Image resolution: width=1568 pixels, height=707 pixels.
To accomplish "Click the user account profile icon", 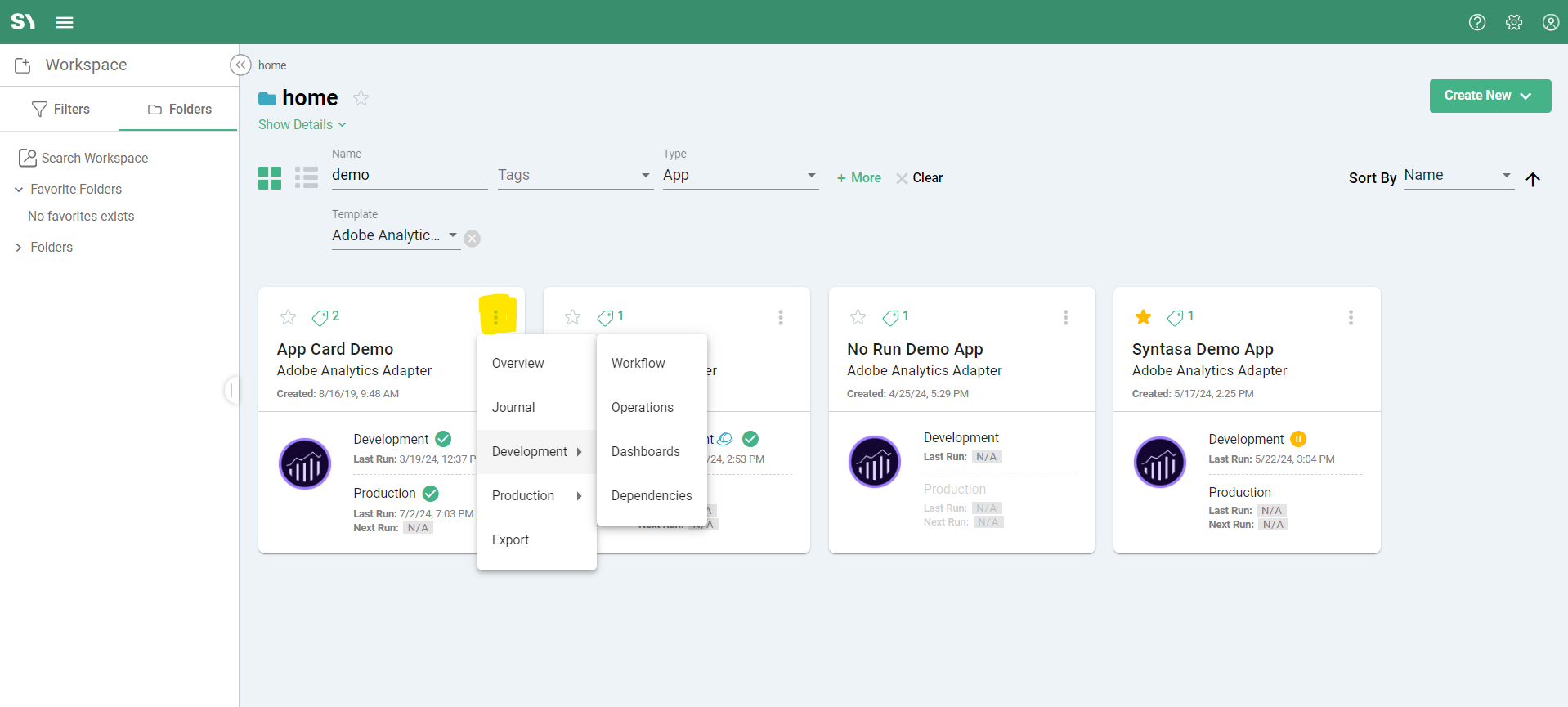I will (x=1550, y=22).
